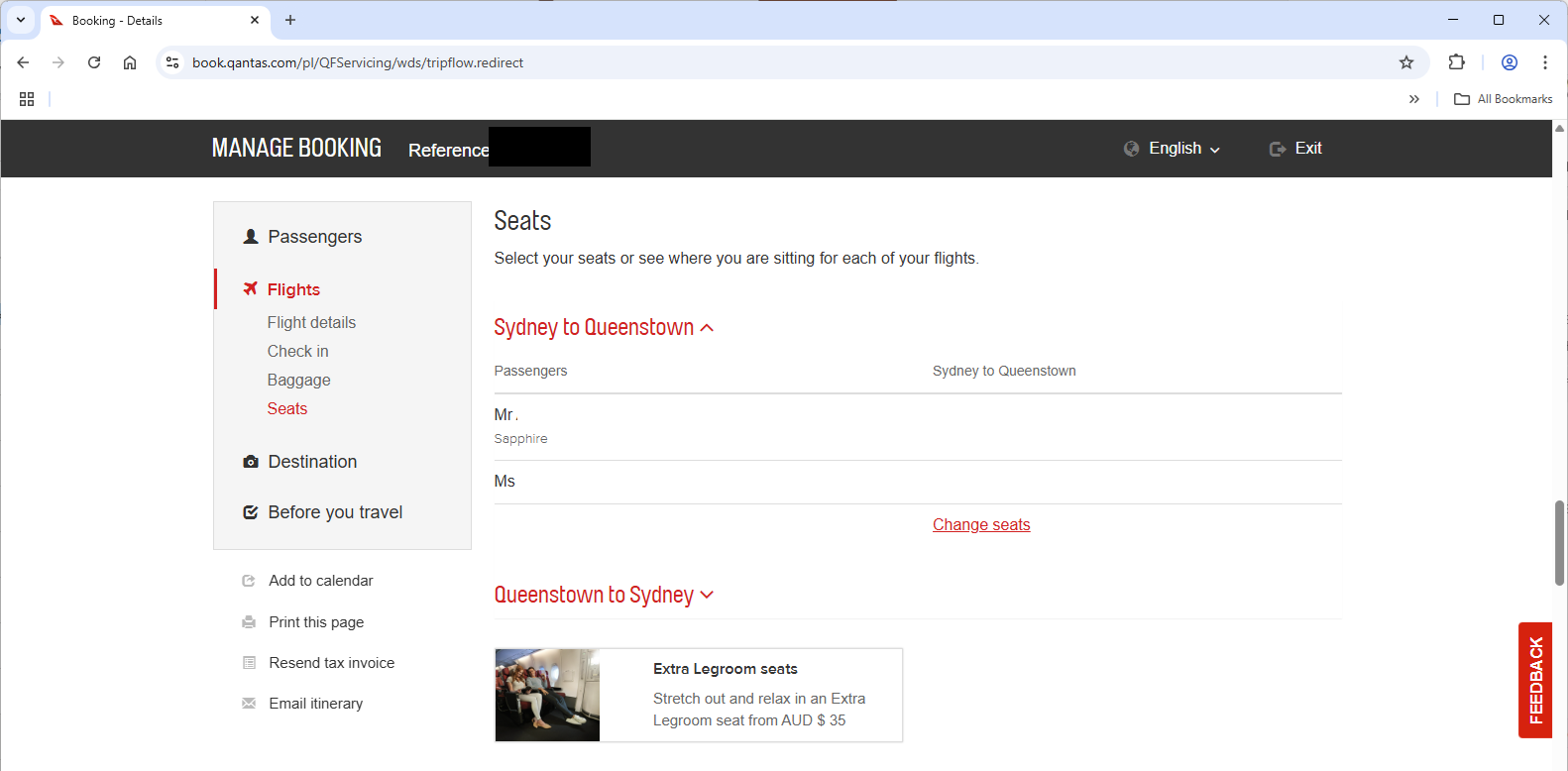Click the Exit icon in header

click(1278, 149)
